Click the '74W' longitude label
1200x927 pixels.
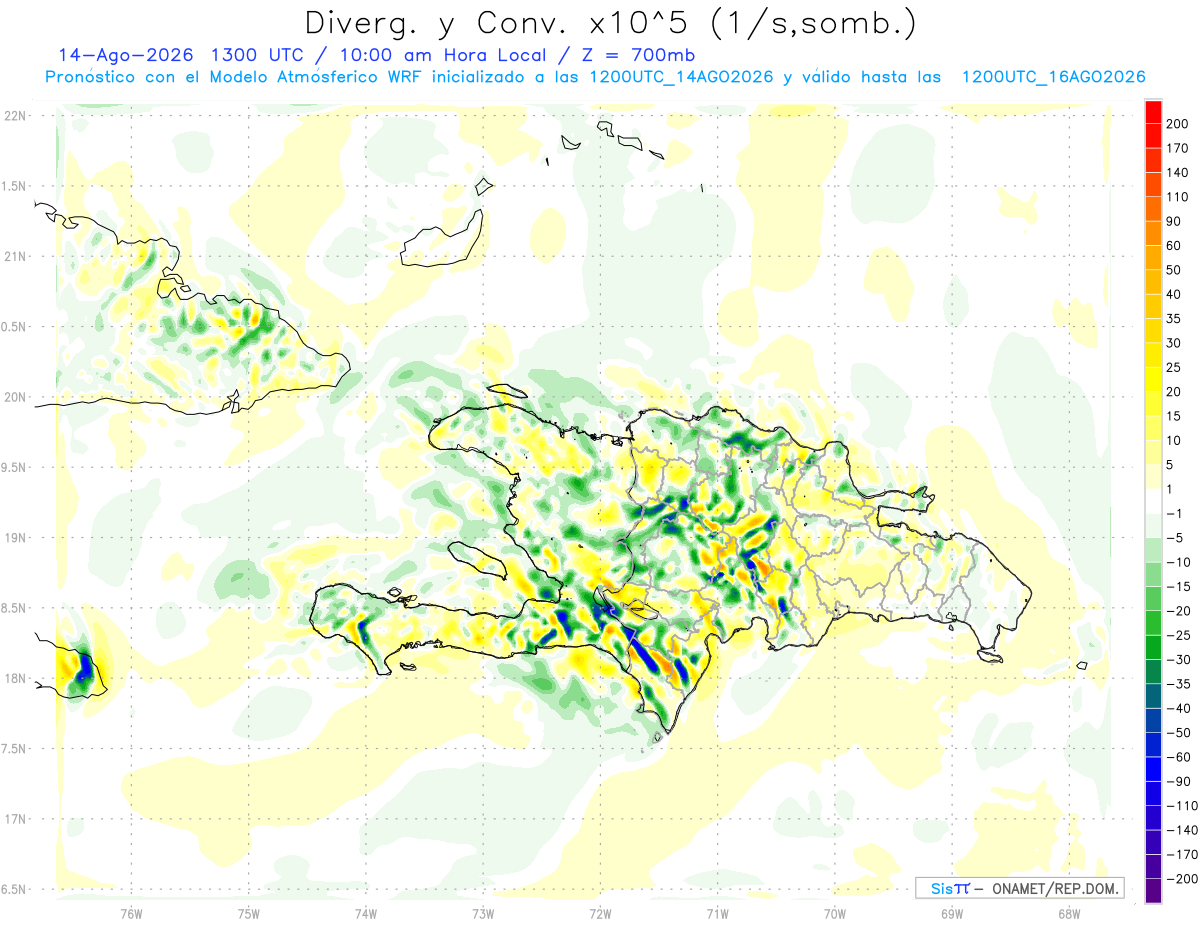click(365, 913)
